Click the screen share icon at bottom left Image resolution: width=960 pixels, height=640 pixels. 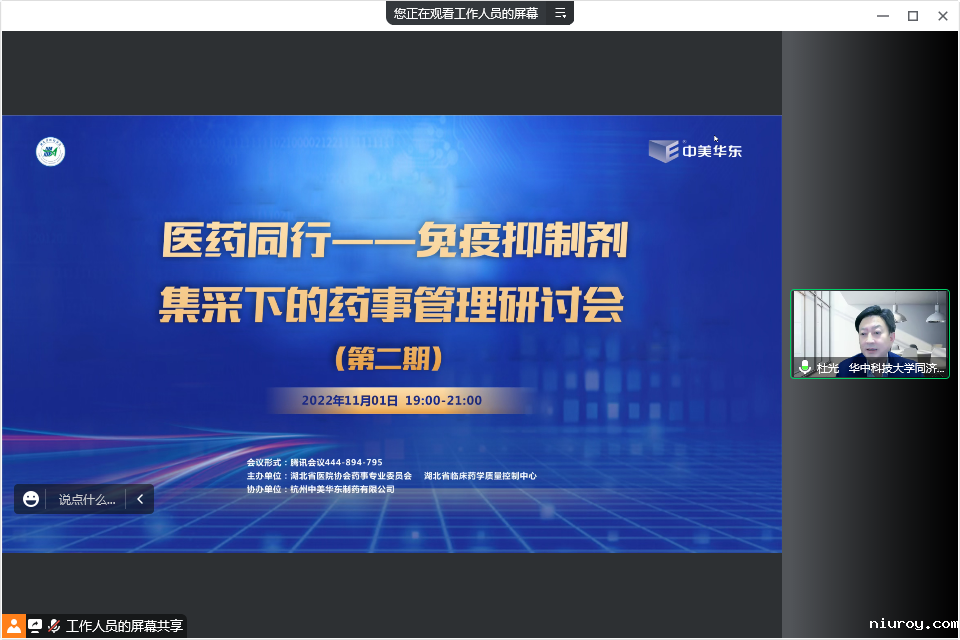[x=35, y=626]
